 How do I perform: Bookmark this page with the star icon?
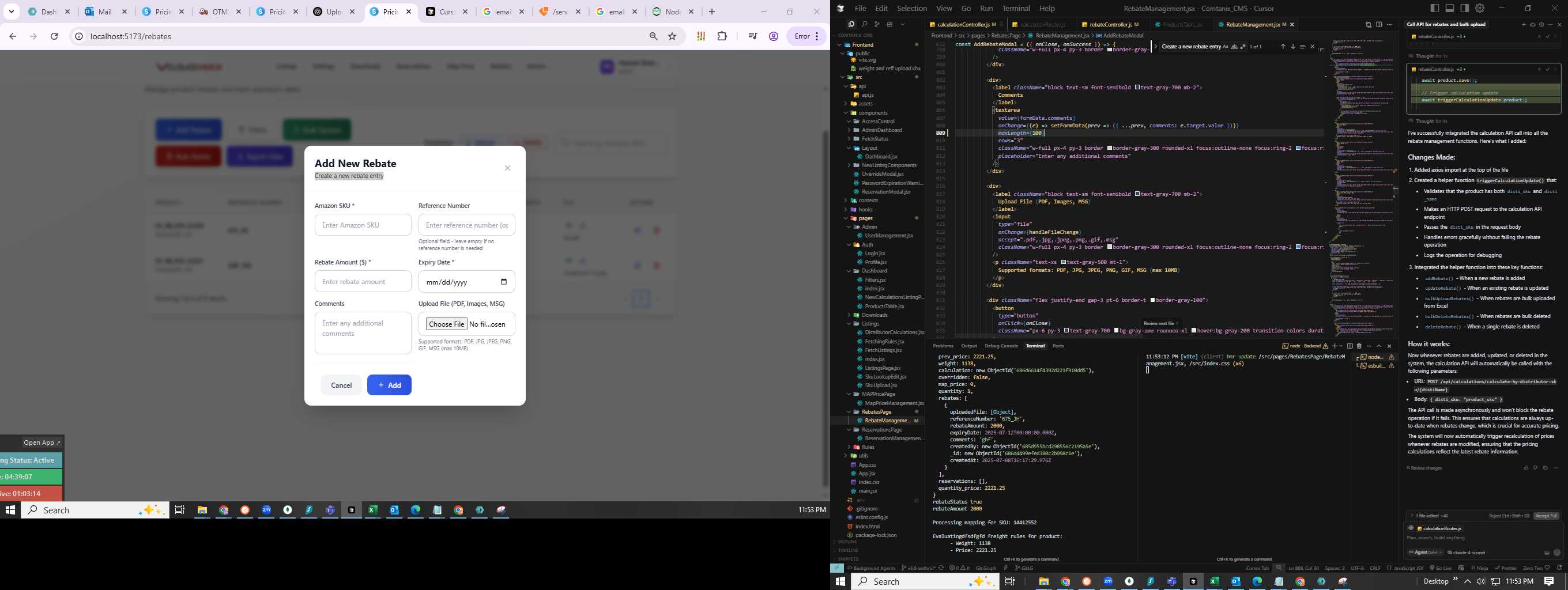[x=673, y=36]
